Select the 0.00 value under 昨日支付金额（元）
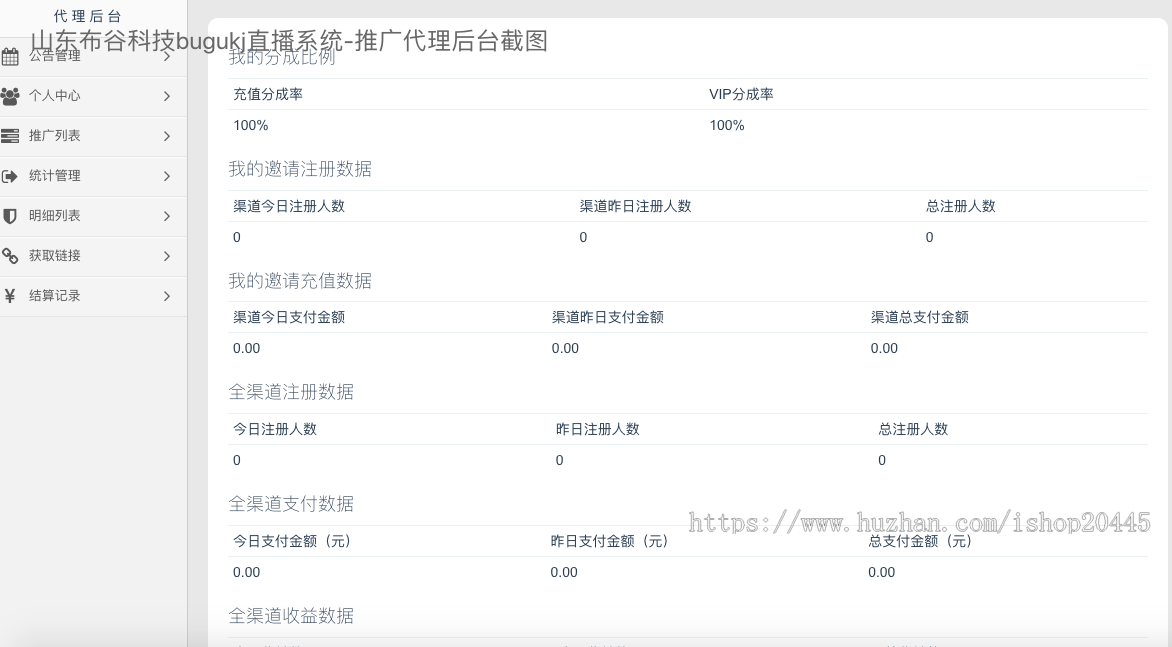This screenshot has height=647, width=1172. [564, 572]
